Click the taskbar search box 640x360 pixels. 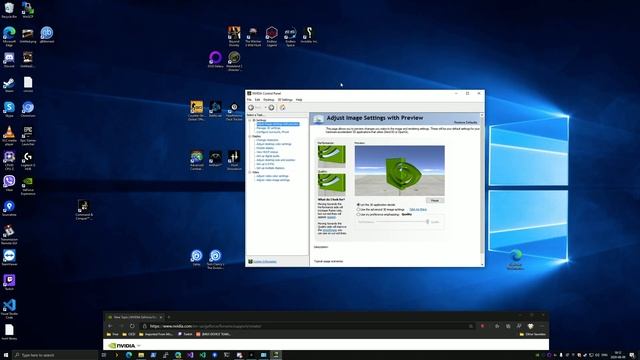55,355
